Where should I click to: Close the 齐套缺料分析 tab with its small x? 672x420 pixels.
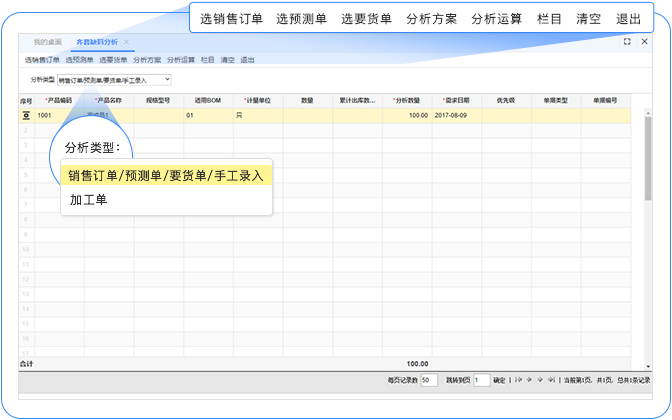click(126, 42)
